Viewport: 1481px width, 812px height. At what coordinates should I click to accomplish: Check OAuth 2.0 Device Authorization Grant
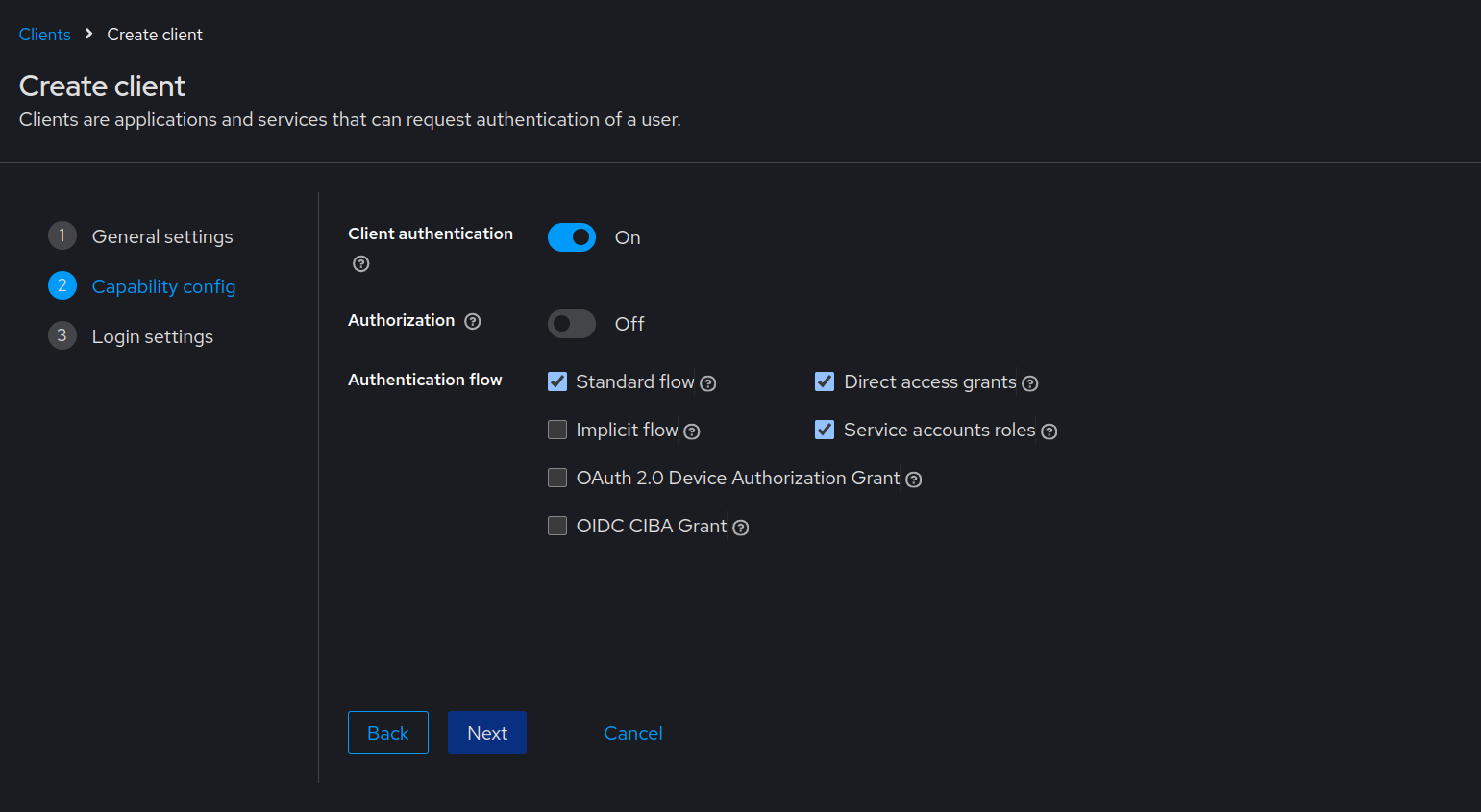coord(557,478)
